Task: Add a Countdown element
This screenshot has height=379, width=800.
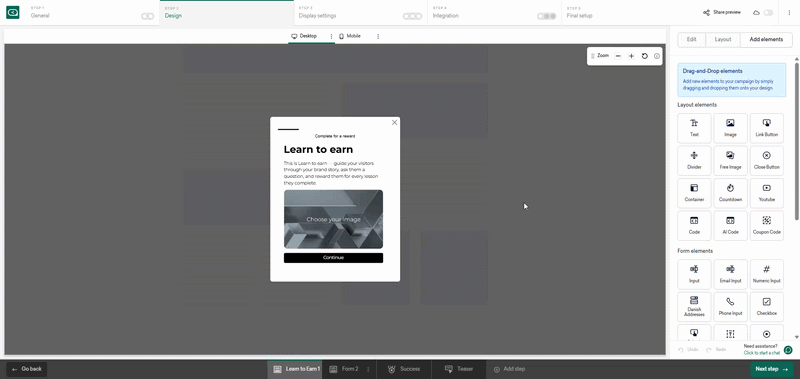Action: click(730, 193)
